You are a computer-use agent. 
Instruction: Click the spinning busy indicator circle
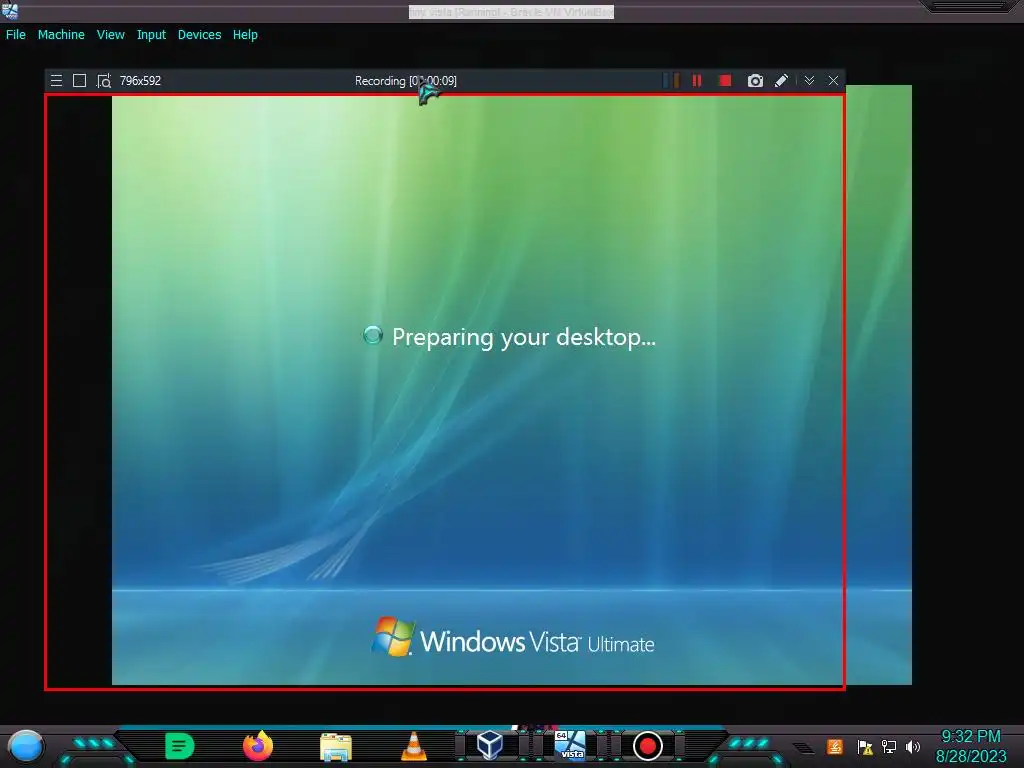tap(373, 335)
